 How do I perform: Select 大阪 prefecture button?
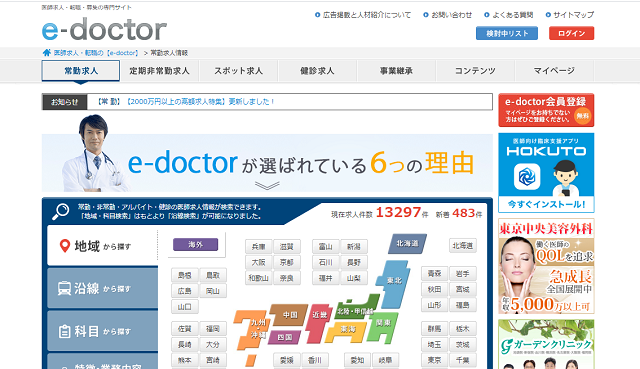click(258, 262)
